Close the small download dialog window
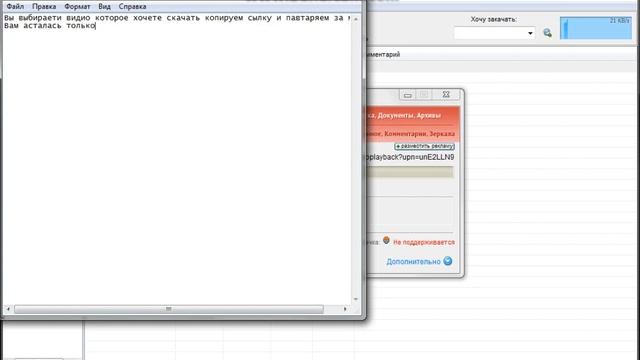Screen dimensions: 640x360 pyautogui.click(x=446, y=94)
